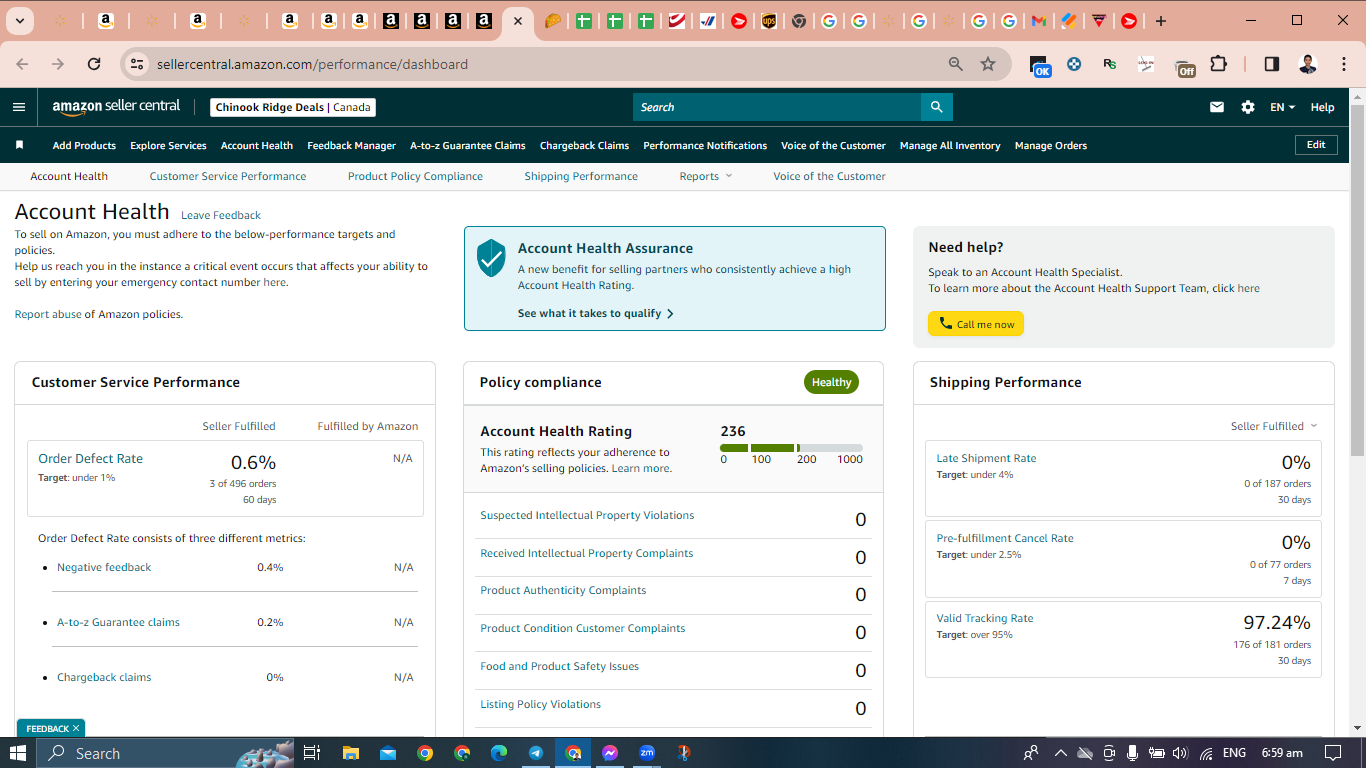
Task: Open Manage All Inventory
Action: click(x=950, y=145)
